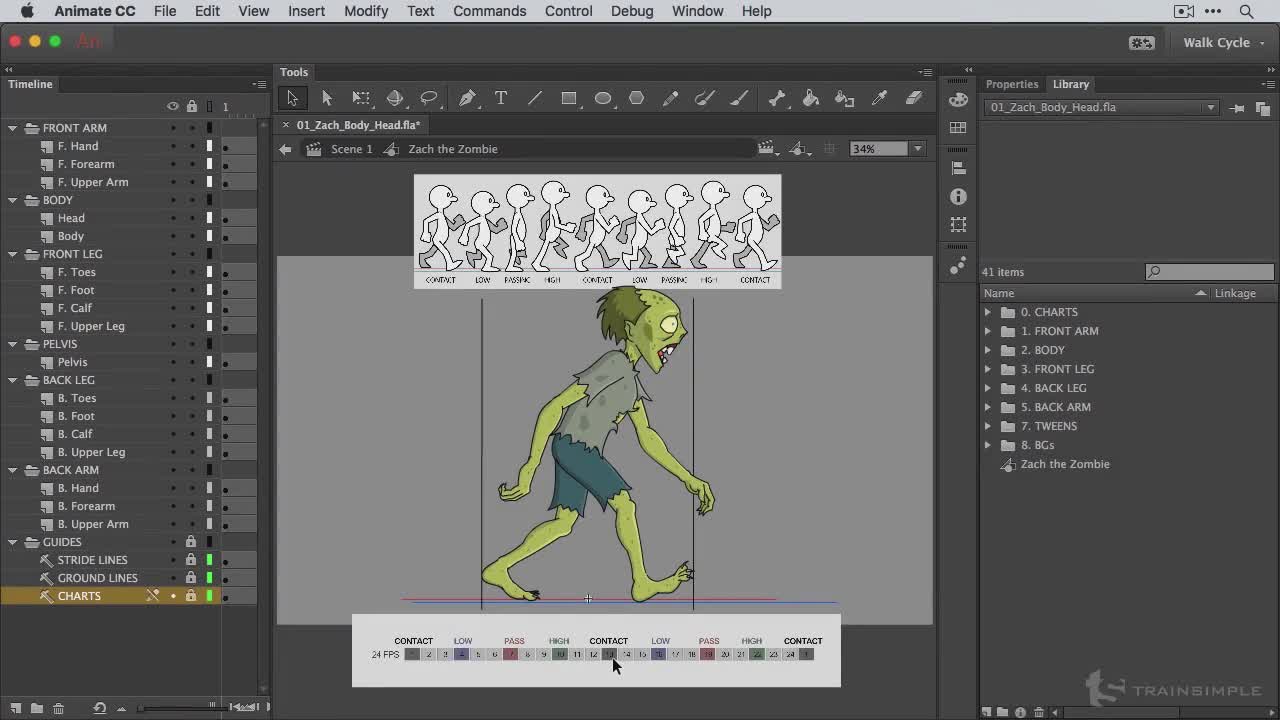This screenshot has width=1280, height=720.
Task: Go to Scene 1 in breadcrumb
Action: [351, 149]
